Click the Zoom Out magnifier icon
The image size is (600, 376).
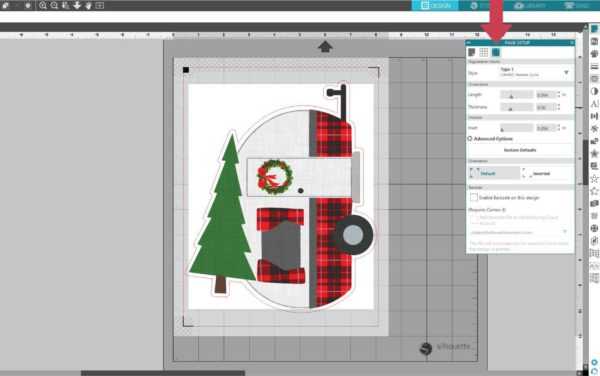[54, 5]
